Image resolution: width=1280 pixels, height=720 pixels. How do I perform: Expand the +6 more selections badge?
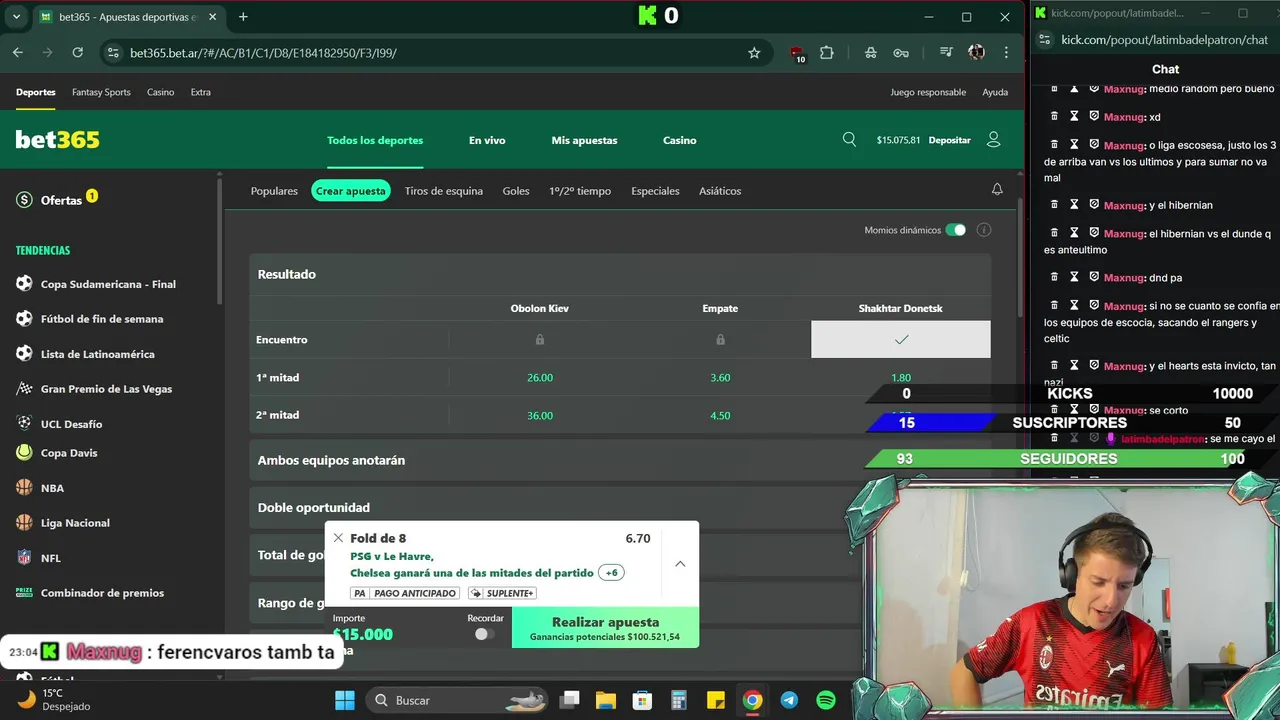point(611,573)
